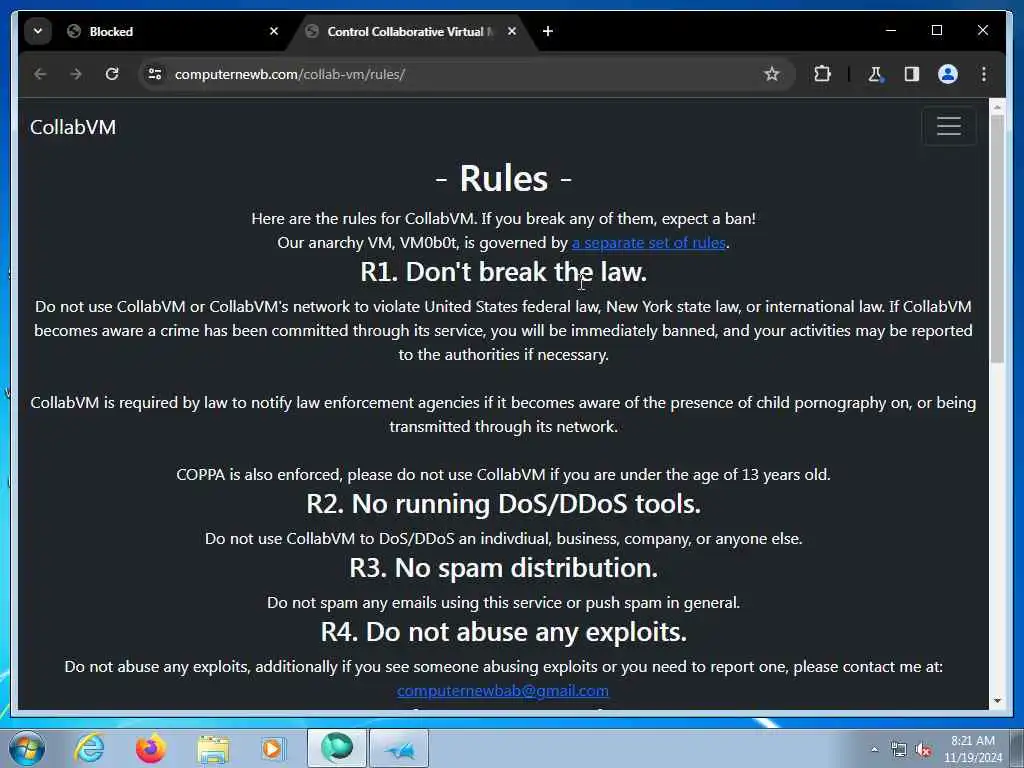Screen dimensions: 1024x768
Task: Show hidden system tray icons
Action: (x=874, y=749)
